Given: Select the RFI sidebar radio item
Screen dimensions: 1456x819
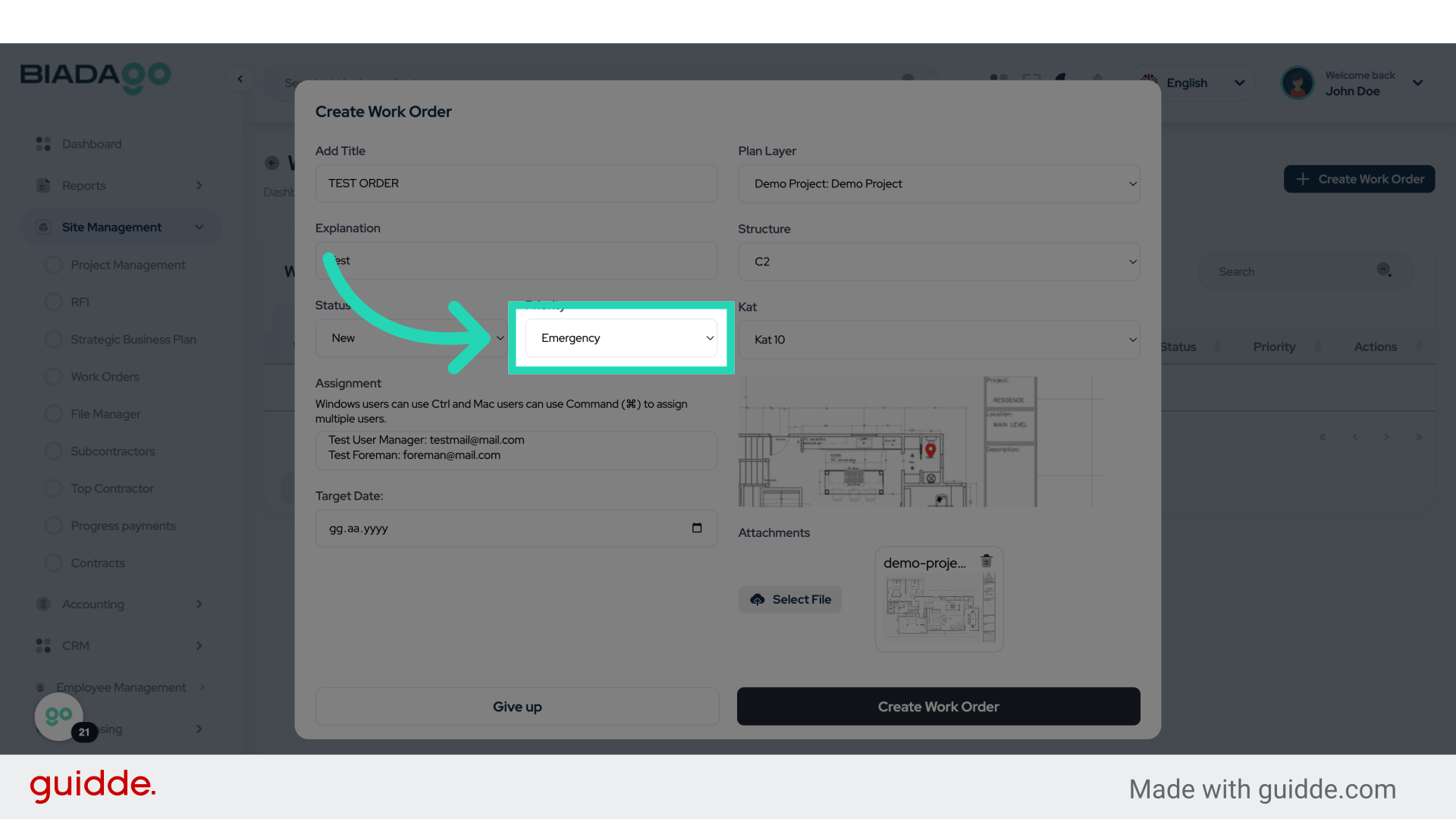Looking at the screenshot, I should (54, 302).
